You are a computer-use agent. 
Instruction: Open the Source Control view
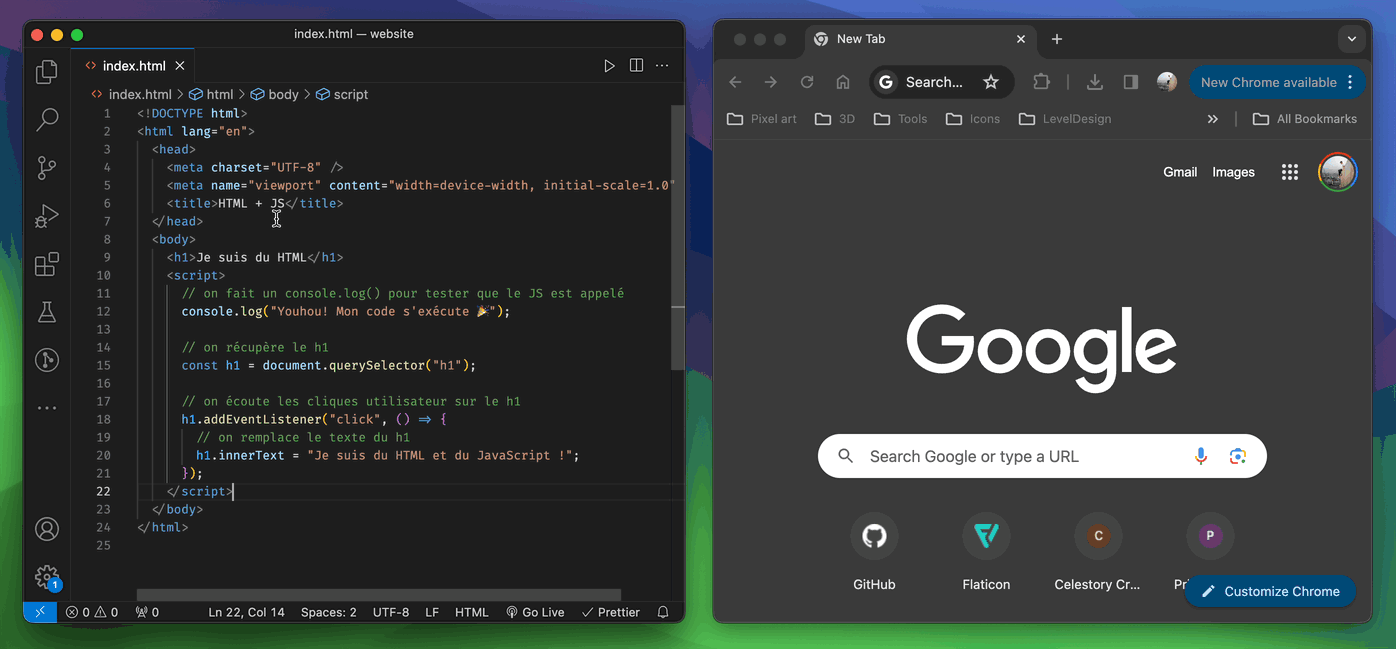tap(47, 168)
